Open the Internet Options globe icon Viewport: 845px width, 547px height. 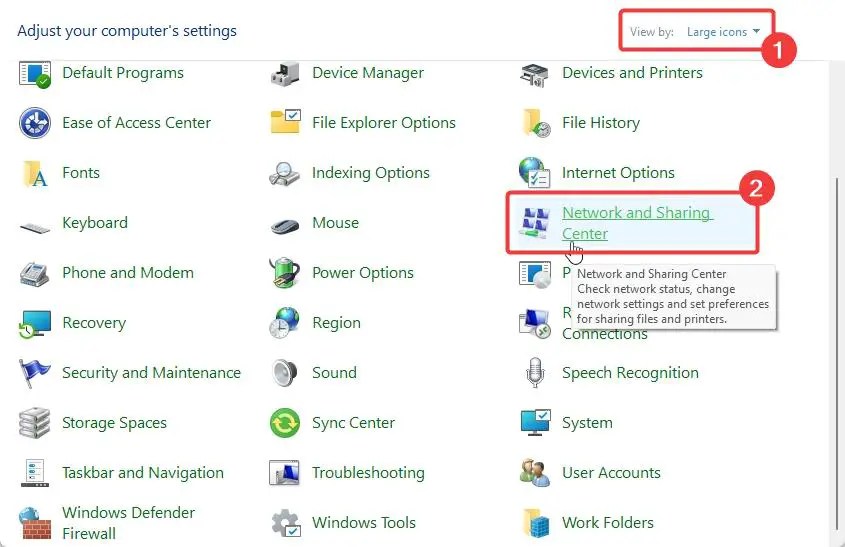pos(535,172)
